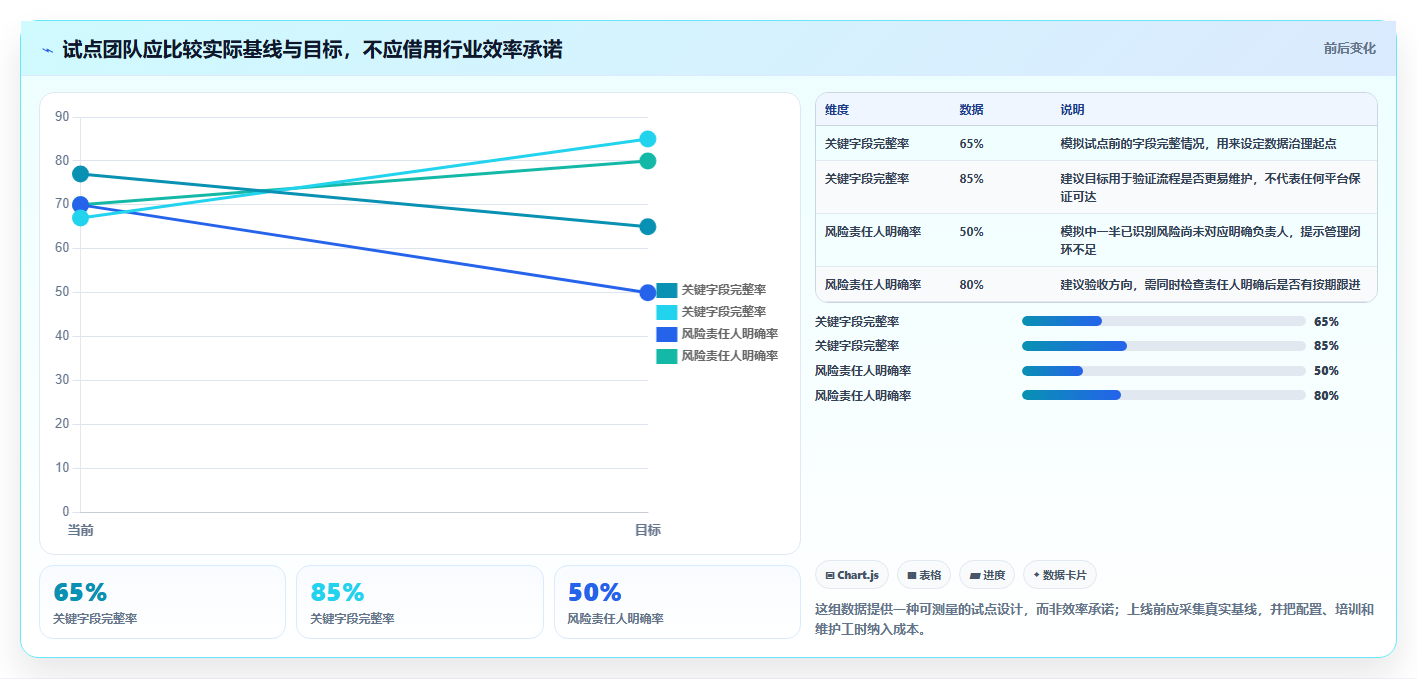Click the 50% cell in the table
The width and height of the screenshot is (1417, 679).
click(971, 232)
